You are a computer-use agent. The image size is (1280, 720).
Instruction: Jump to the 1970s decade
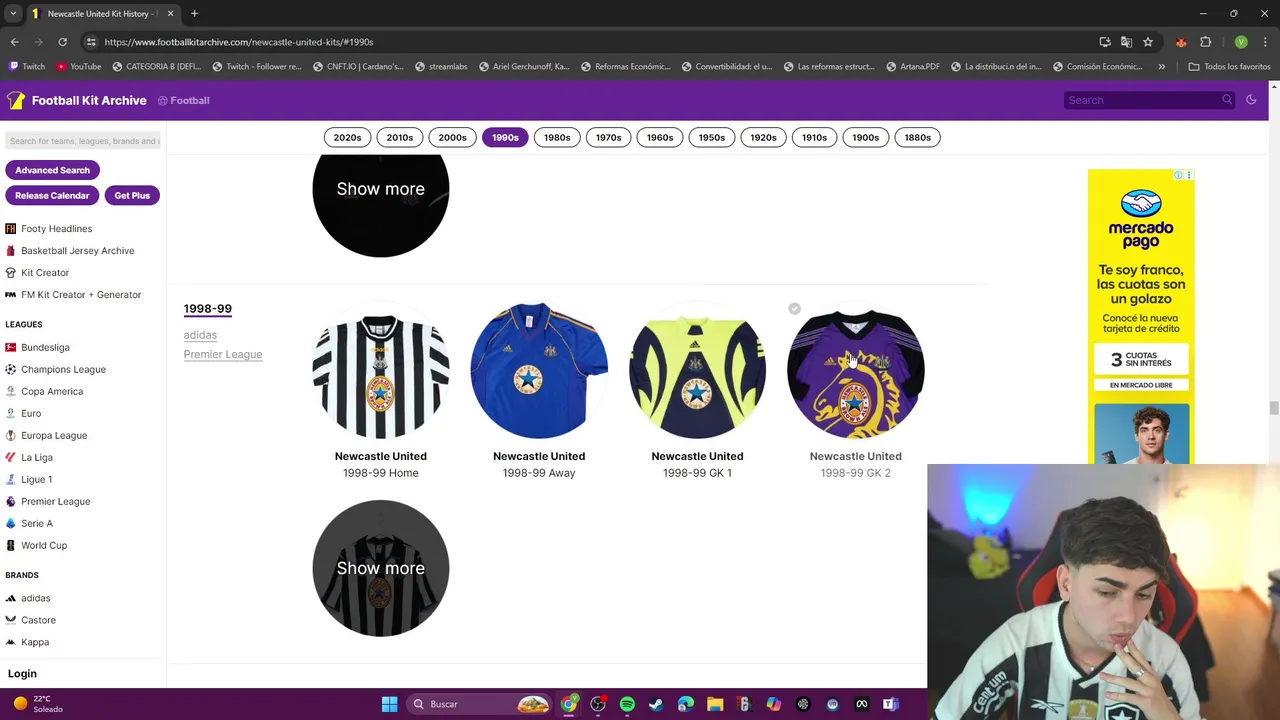(x=609, y=138)
